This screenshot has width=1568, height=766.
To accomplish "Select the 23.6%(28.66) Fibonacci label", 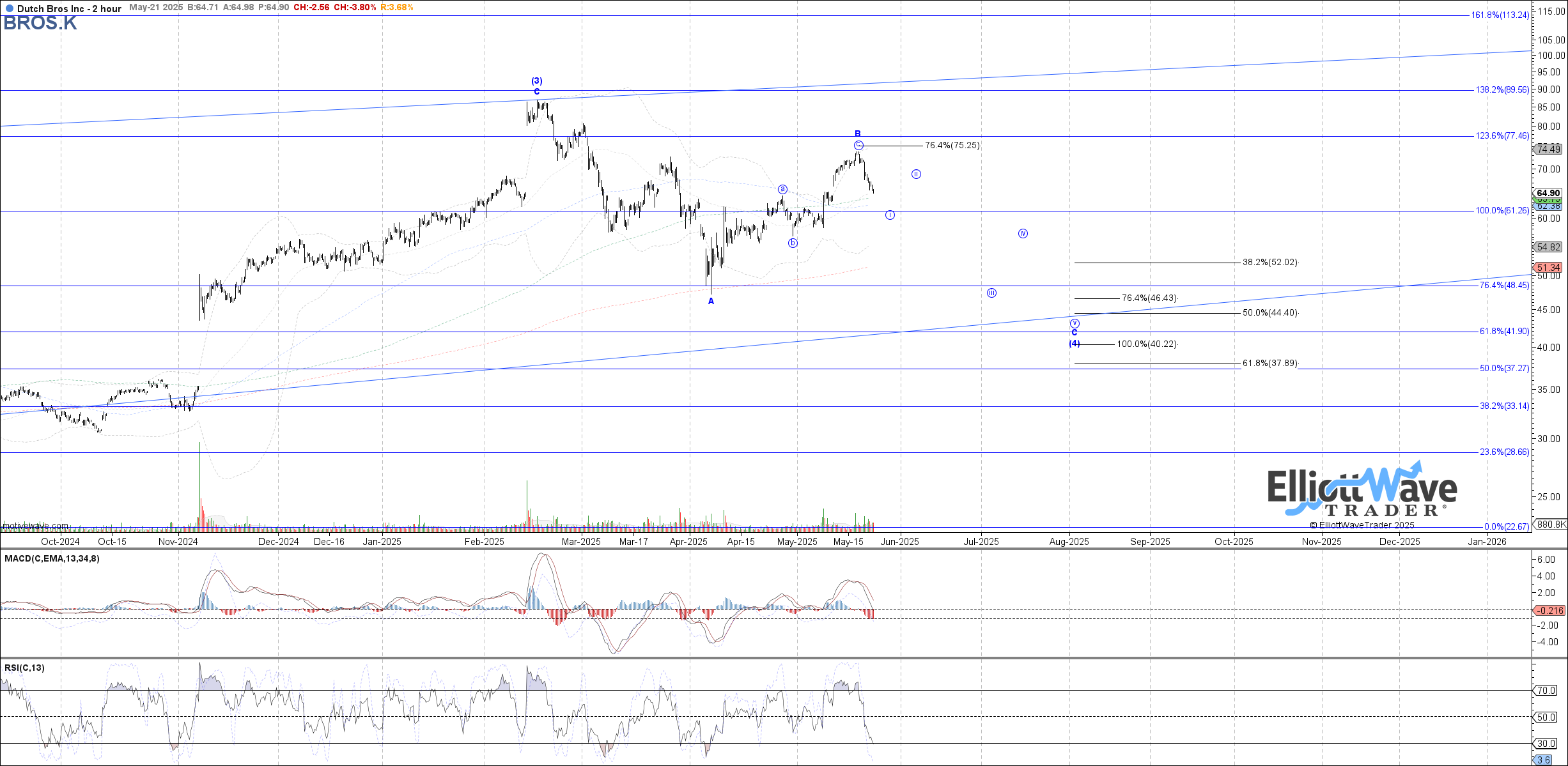I will coord(1505,452).
